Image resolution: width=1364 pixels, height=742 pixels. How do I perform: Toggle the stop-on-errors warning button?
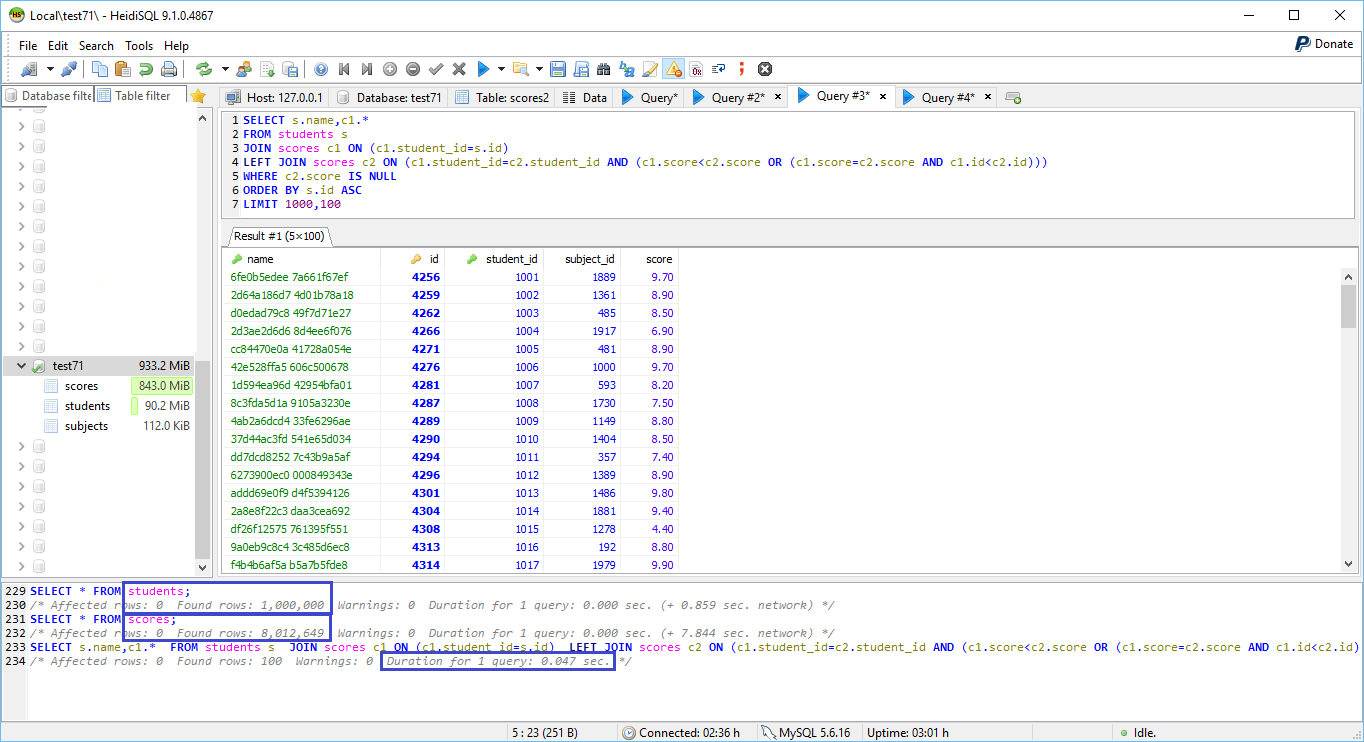pyautogui.click(x=673, y=69)
